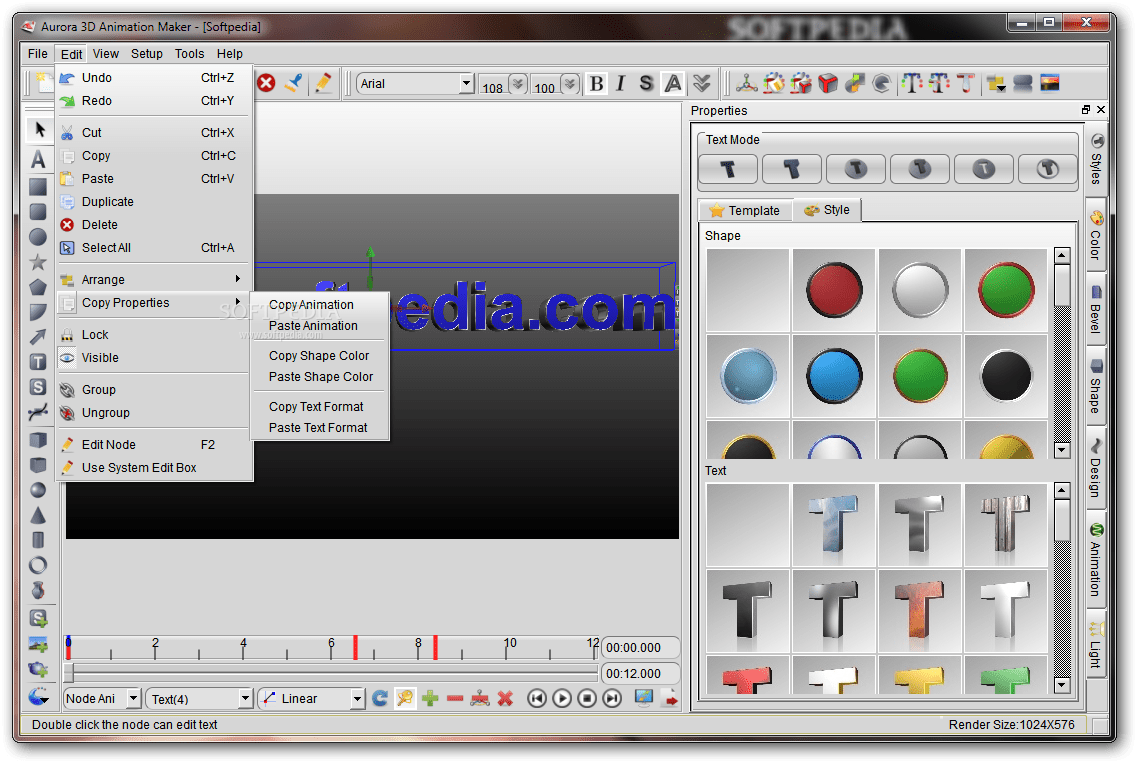Image resolution: width=1137 pixels, height=763 pixels.
Task: Open the File menu
Action: pyautogui.click(x=38, y=54)
